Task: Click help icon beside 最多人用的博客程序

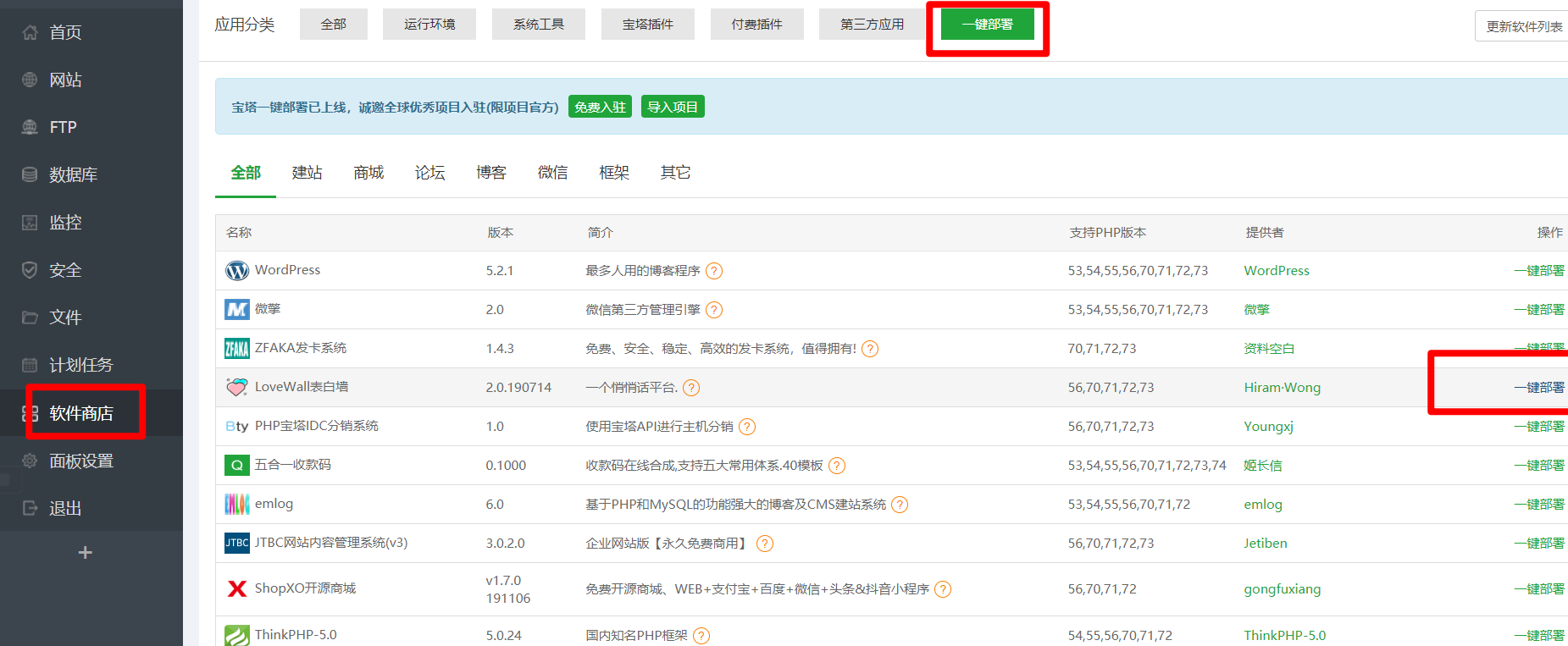Action: (714, 271)
